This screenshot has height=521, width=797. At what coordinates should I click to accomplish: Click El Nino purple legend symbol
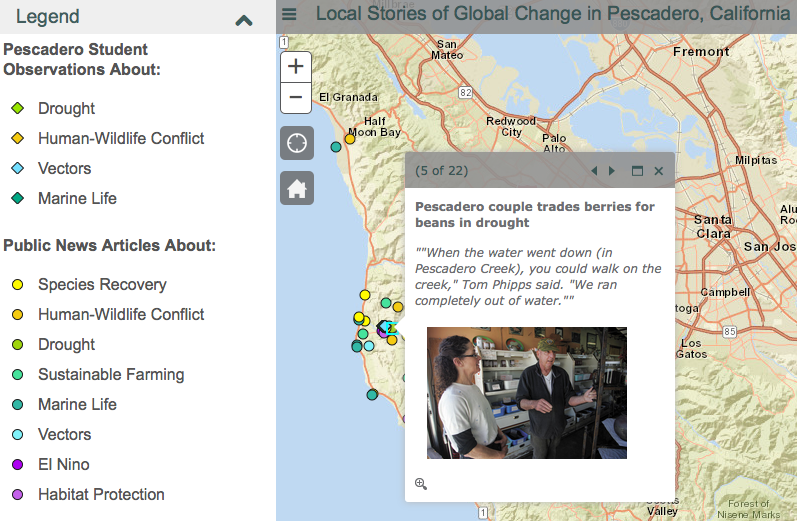point(17,464)
